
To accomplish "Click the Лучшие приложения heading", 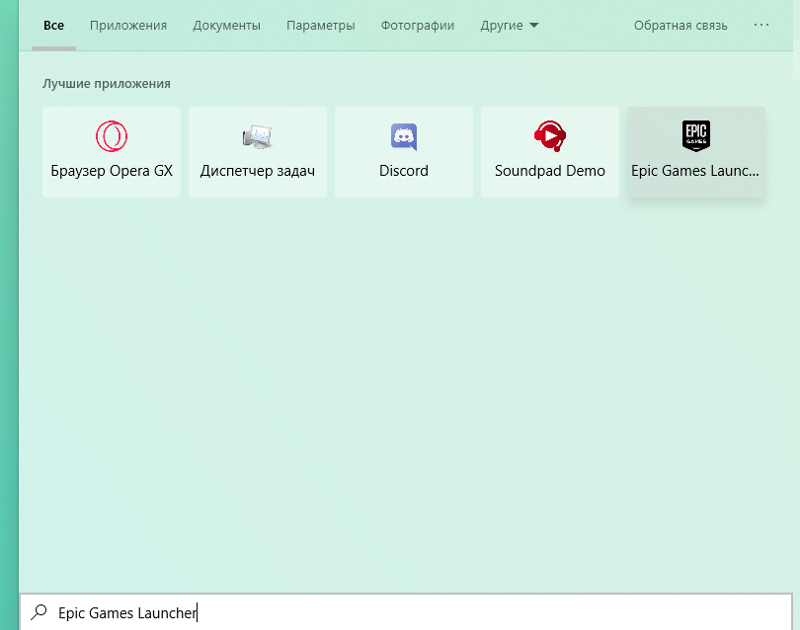I will click(x=106, y=84).
